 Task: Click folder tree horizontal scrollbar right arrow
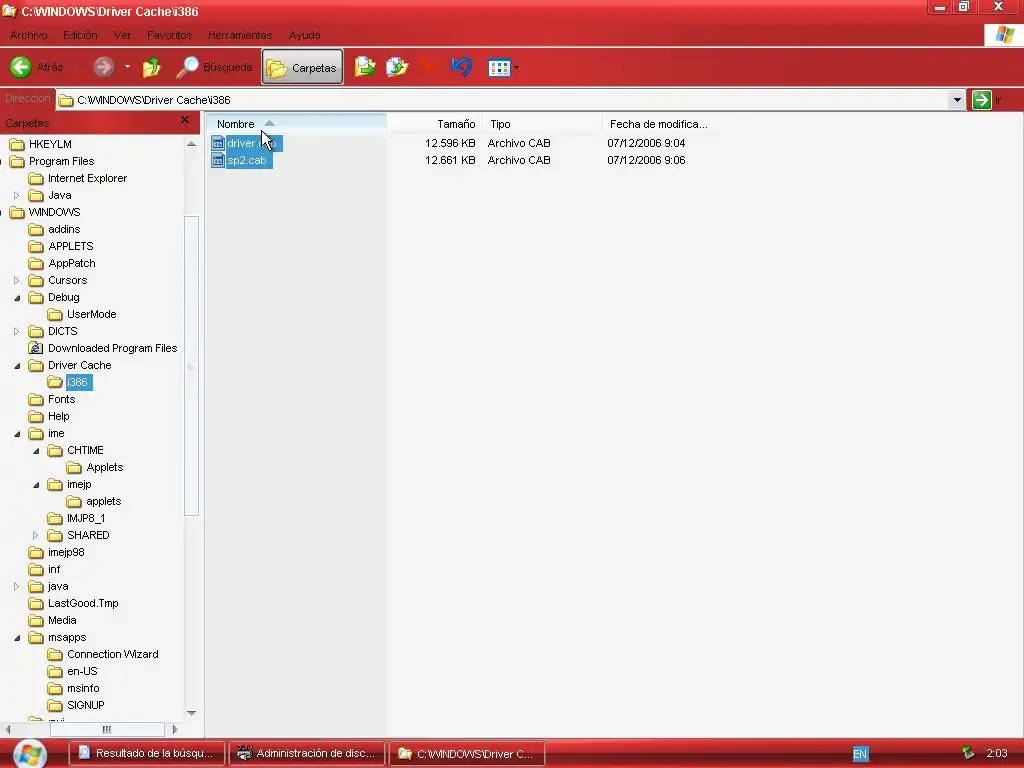point(174,729)
